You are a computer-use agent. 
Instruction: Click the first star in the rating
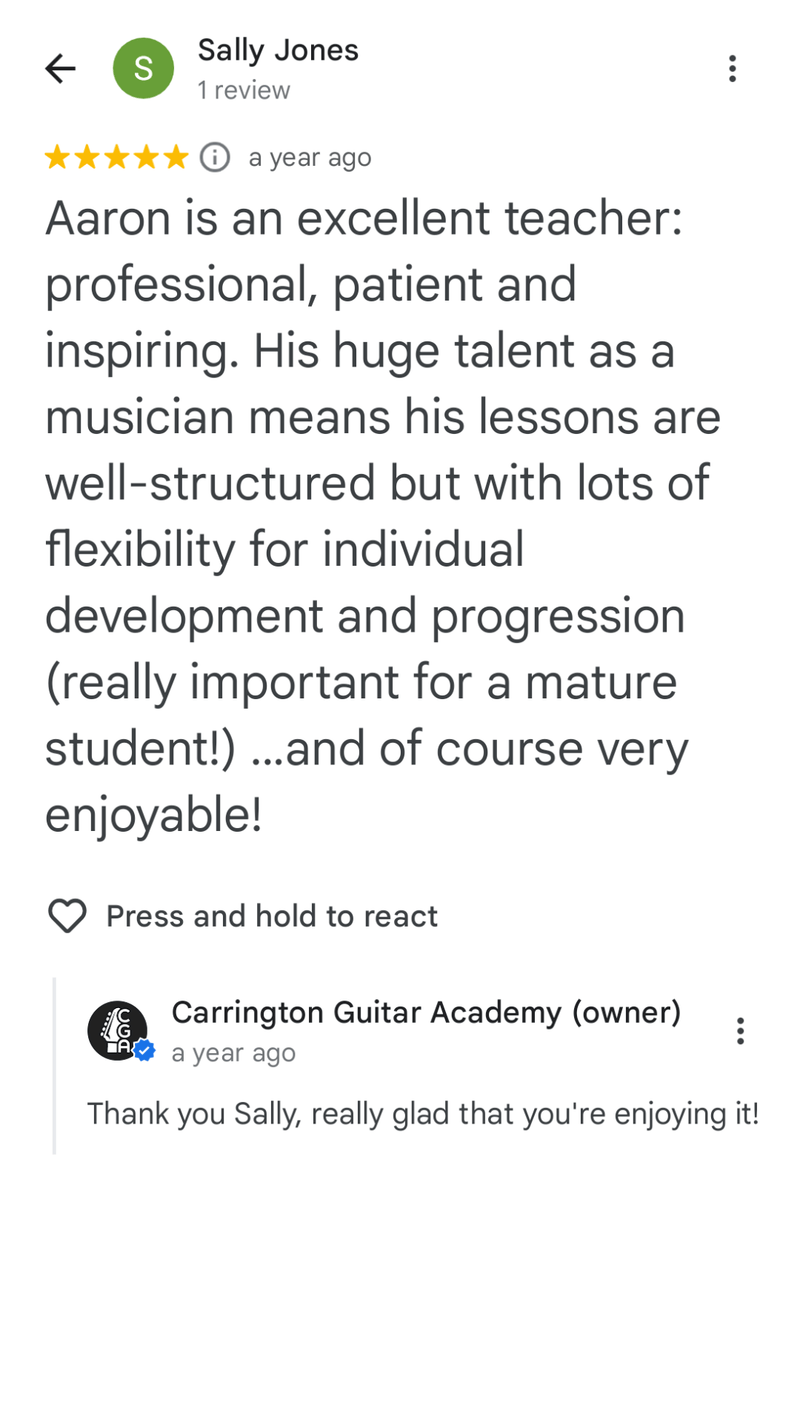click(x=55, y=156)
